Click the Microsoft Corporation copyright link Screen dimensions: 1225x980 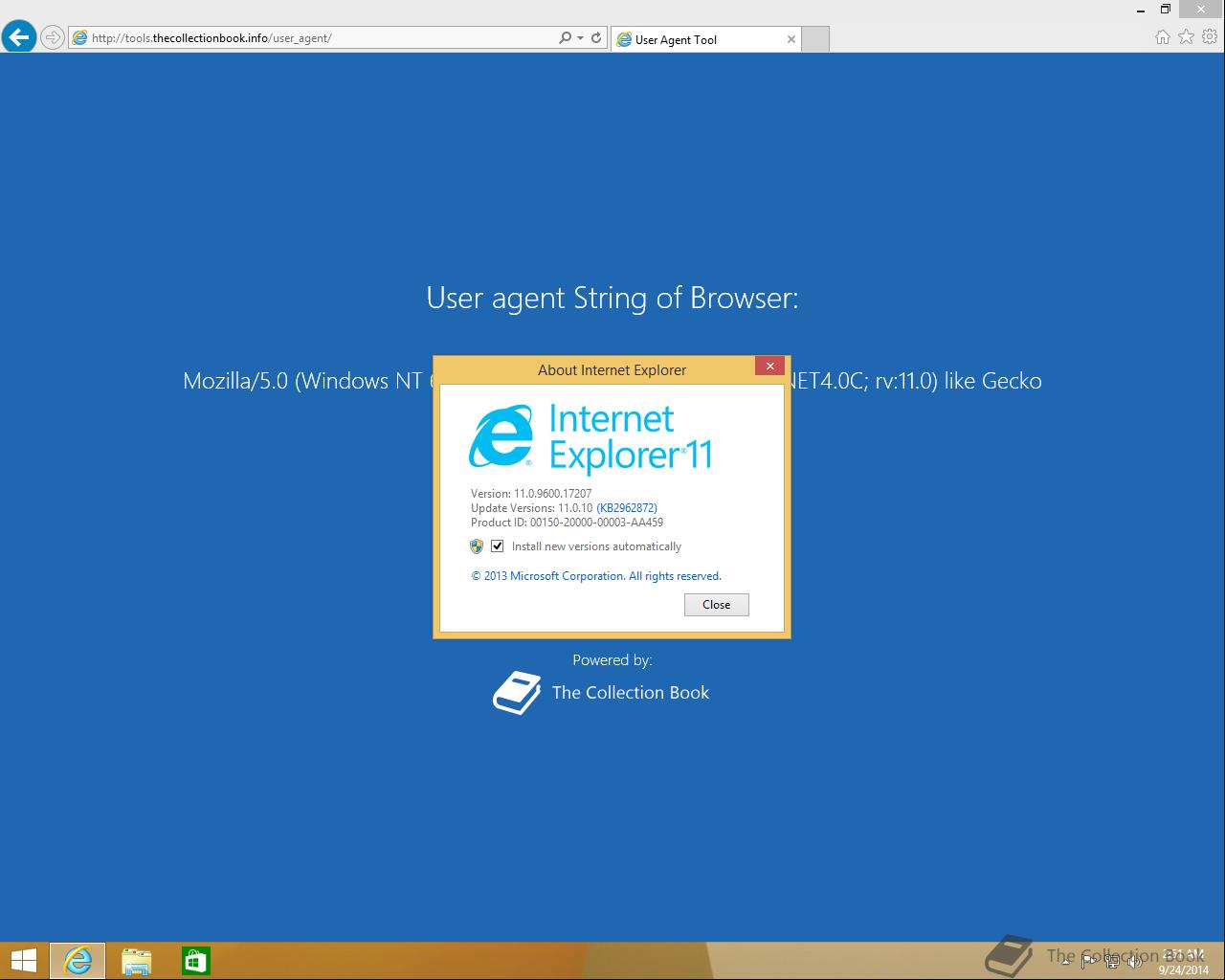pos(596,576)
